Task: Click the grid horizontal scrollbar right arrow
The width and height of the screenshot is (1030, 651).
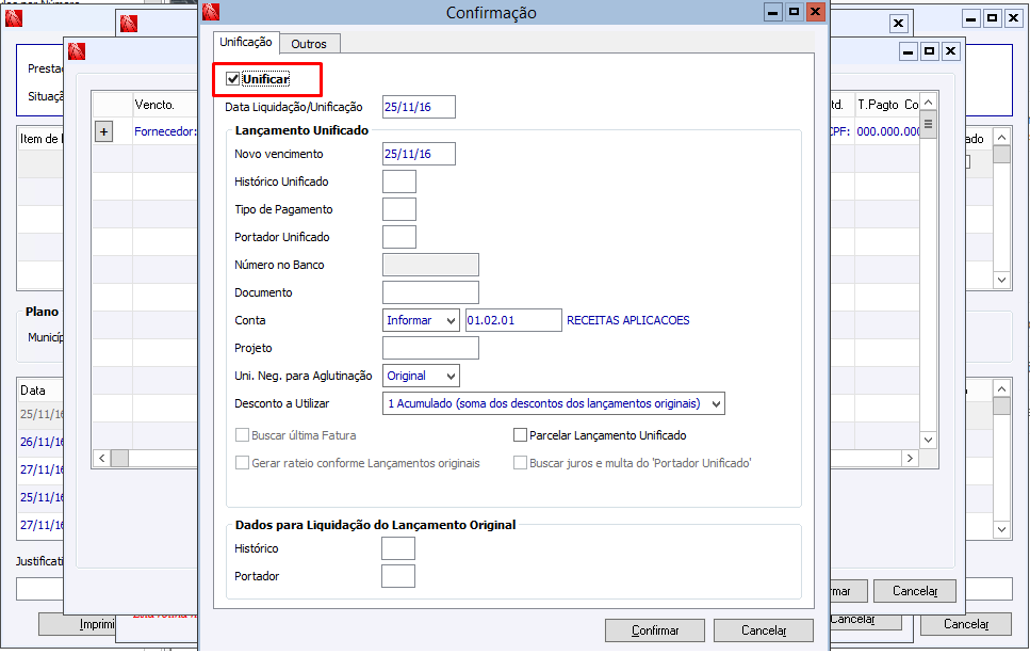Action: (910, 458)
